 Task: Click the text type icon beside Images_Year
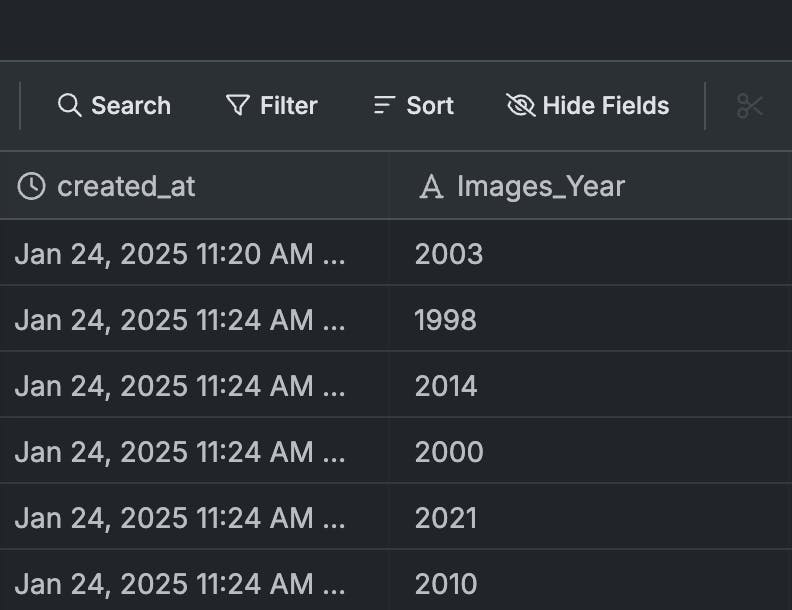click(x=431, y=186)
